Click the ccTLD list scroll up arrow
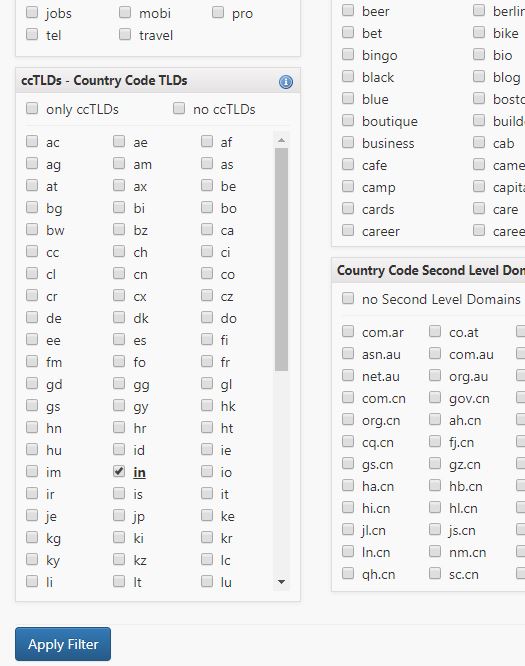 coord(281,140)
